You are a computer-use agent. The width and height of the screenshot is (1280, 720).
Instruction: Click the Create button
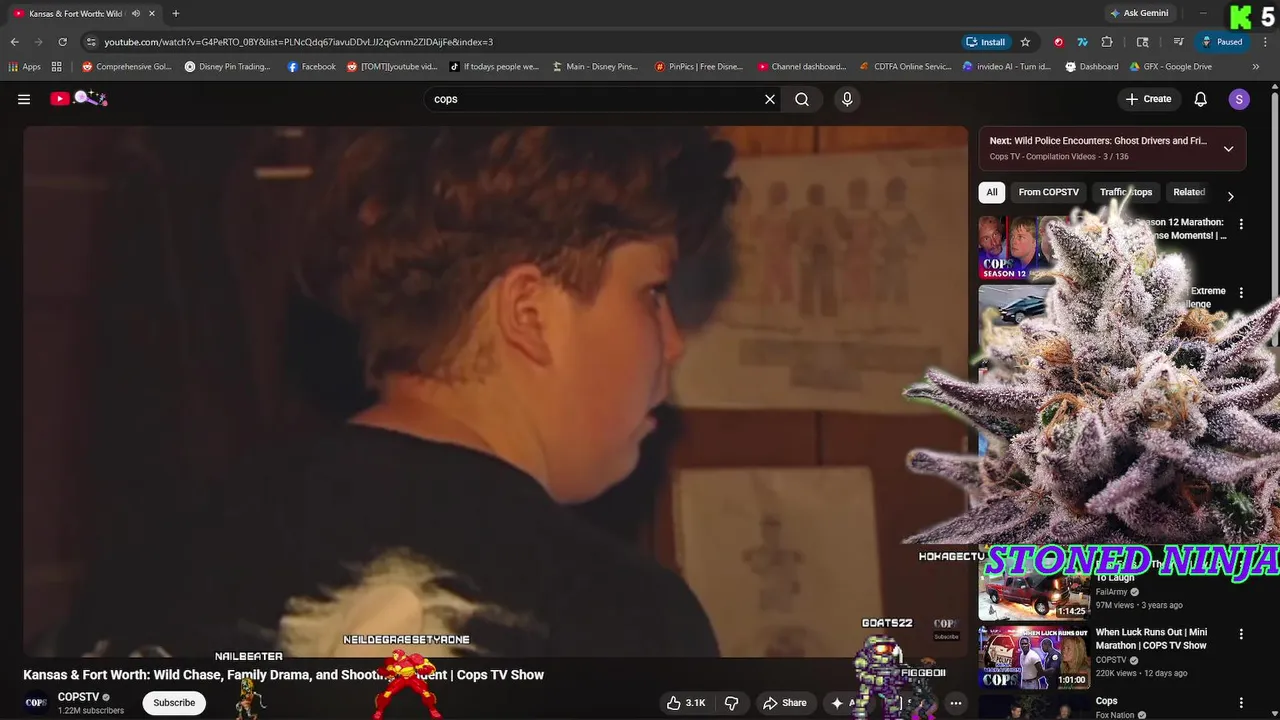click(1148, 99)
